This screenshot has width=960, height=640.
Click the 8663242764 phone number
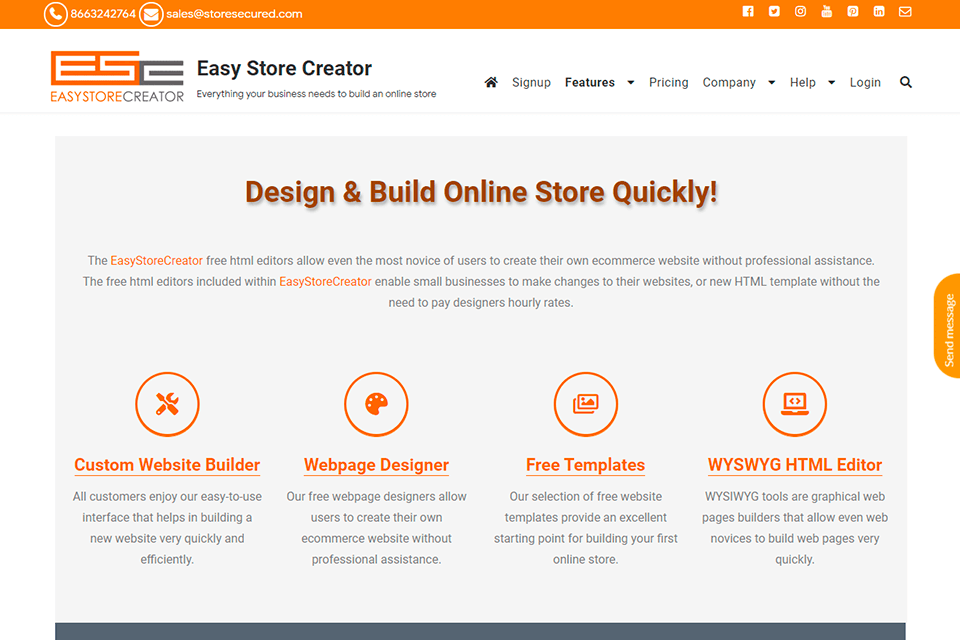[103, 14]
